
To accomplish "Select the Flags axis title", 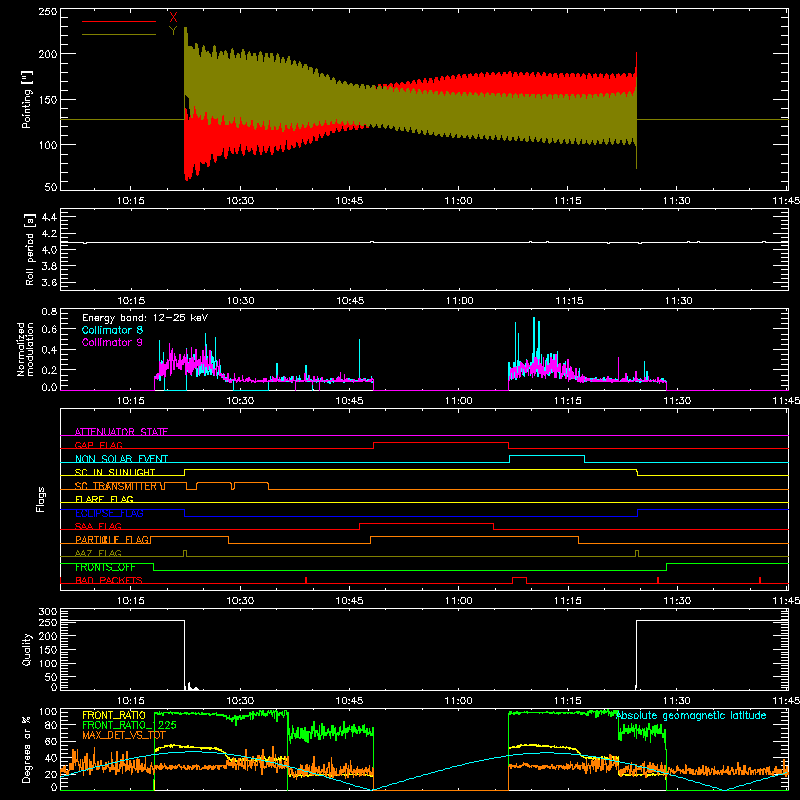I will 40,499.
